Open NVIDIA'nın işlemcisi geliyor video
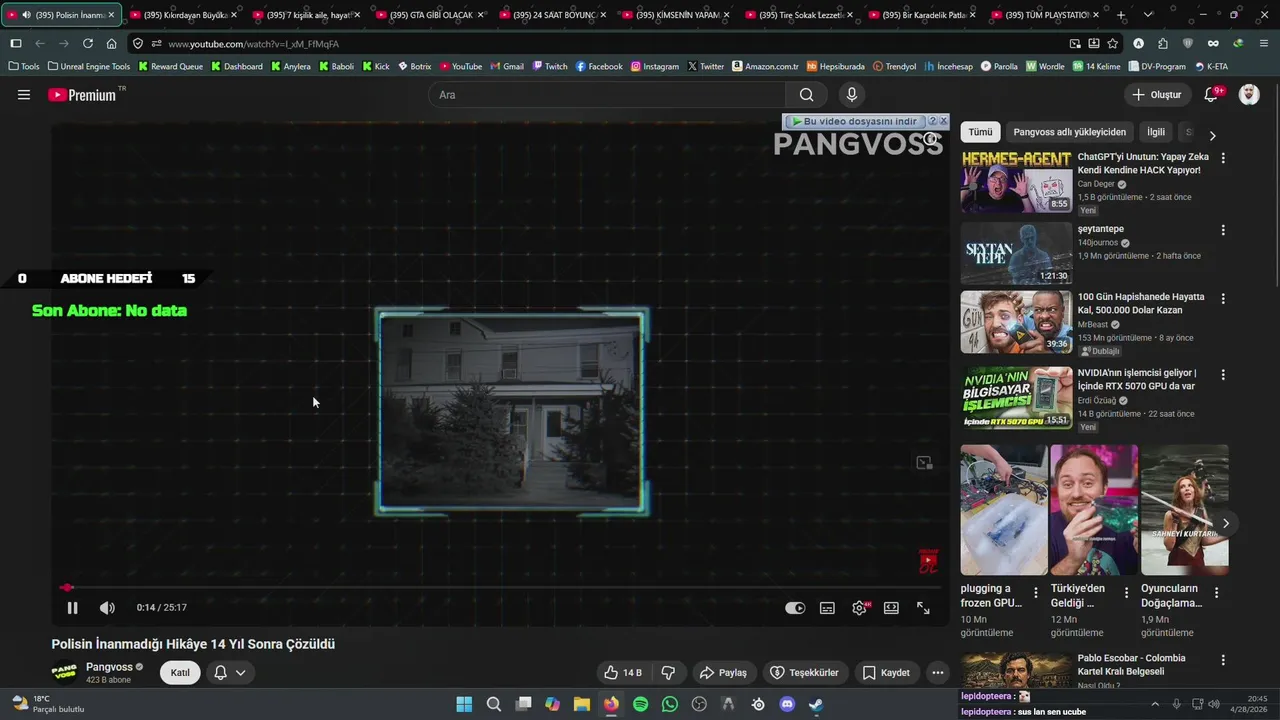The width and height of the screenshot is (1280, 720). tap(1016, 398)
